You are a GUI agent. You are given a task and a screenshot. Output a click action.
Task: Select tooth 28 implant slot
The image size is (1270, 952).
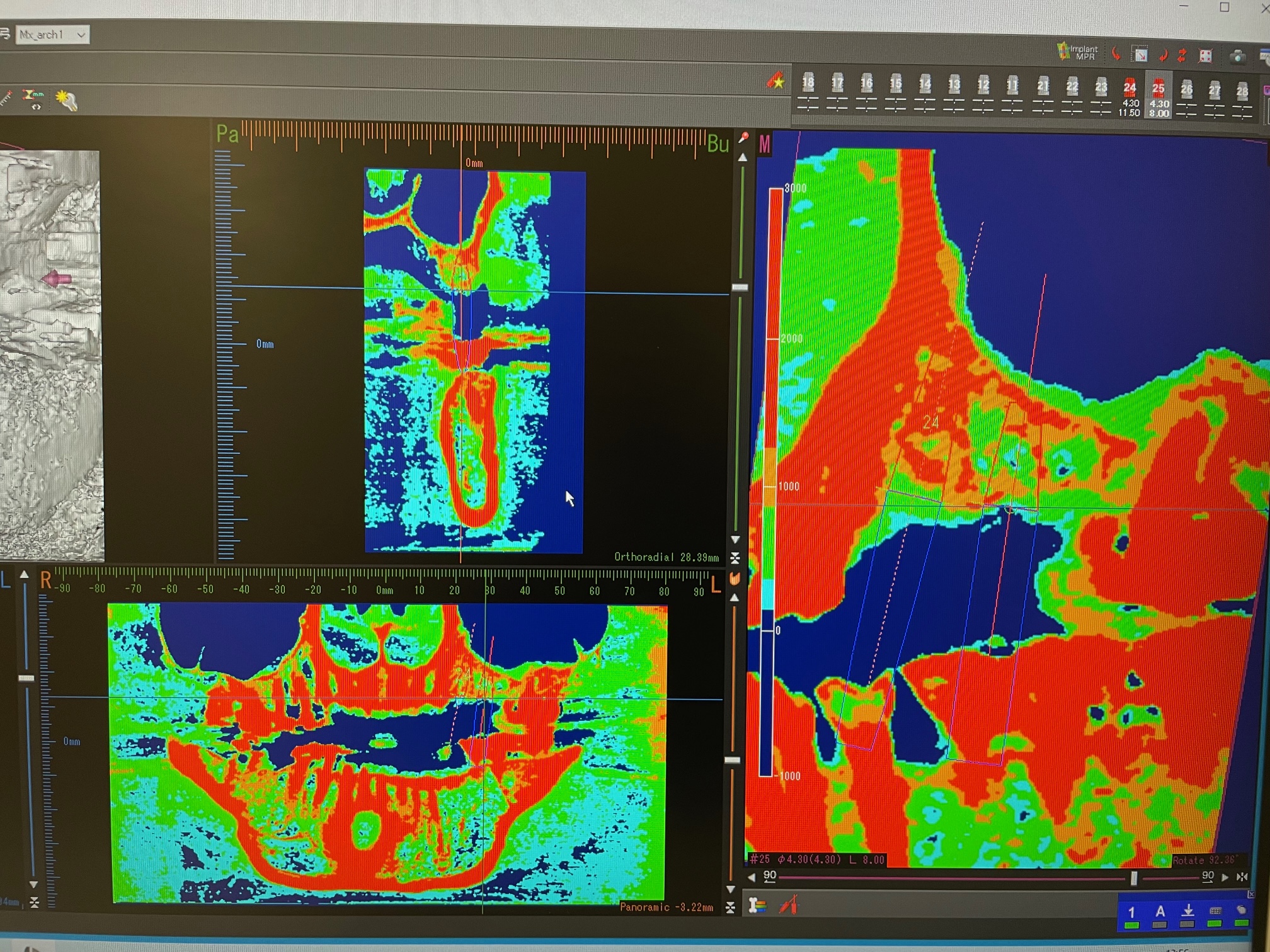(1242, 100)
